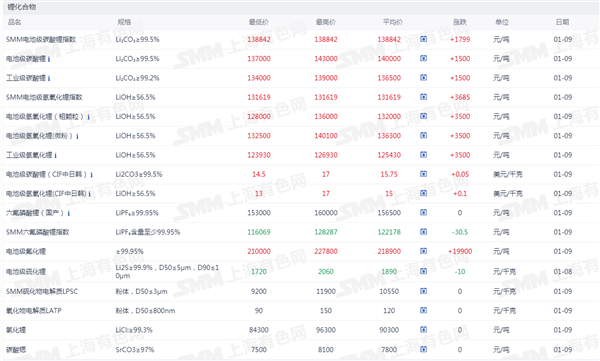Select the change value +19900
This screenshot has width=600, height=361.
460,252
